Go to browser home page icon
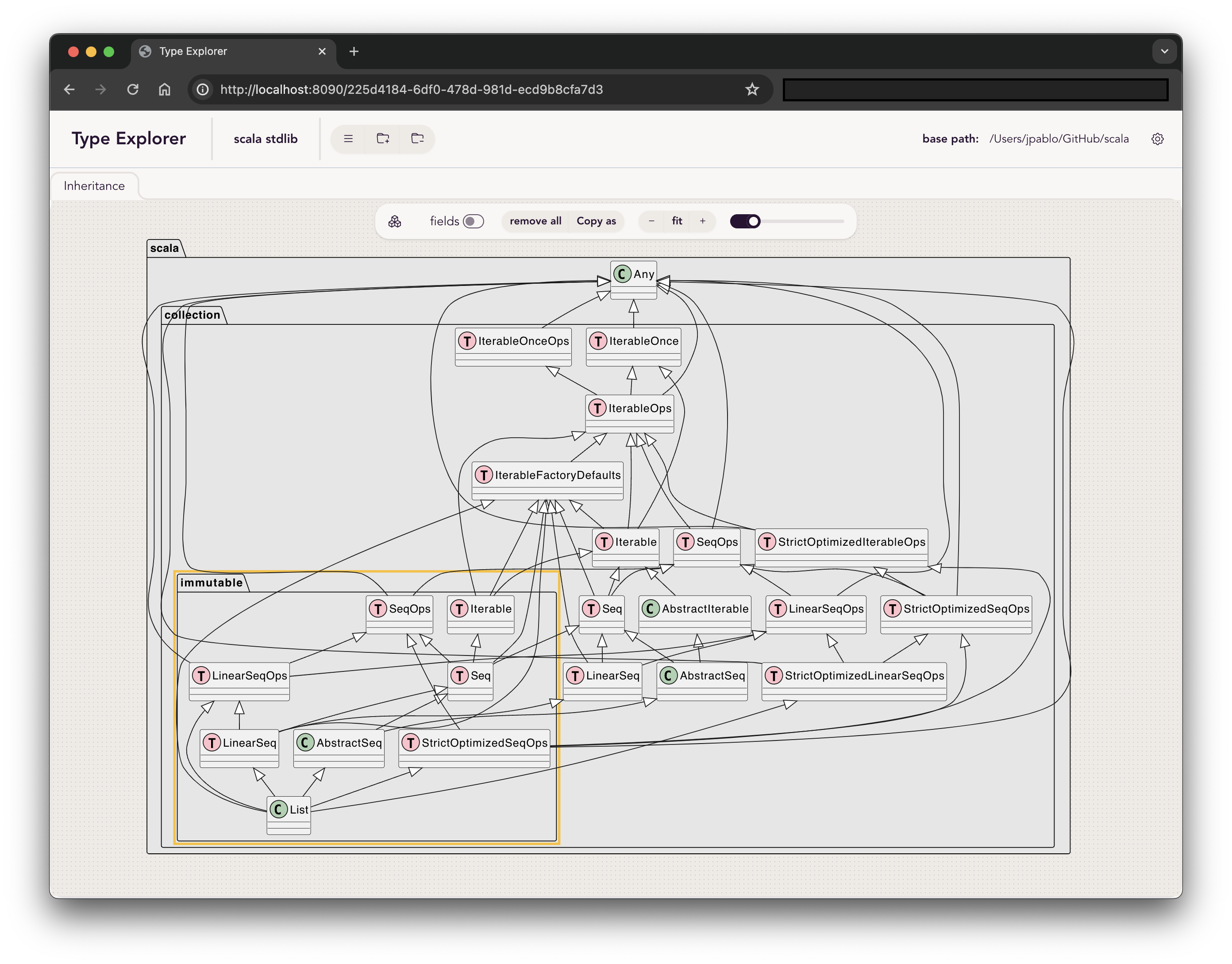 164,90
